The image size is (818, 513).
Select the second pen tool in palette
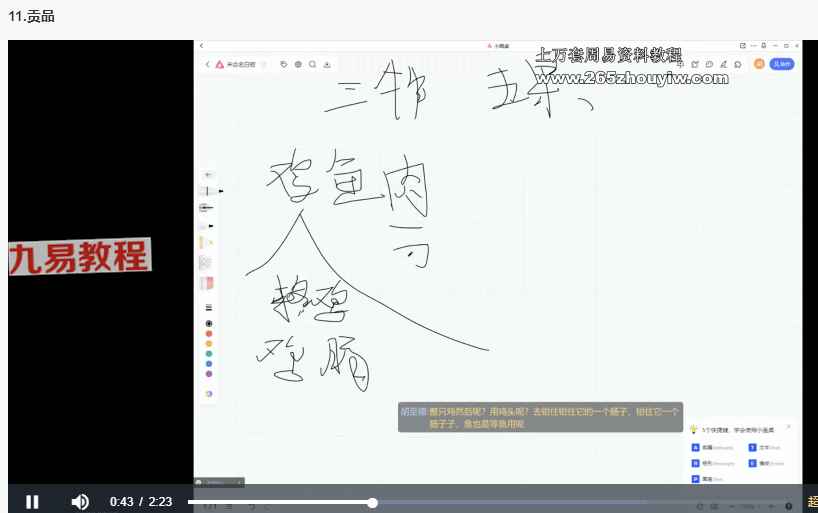pyautogui.click(x=207, y=208)
